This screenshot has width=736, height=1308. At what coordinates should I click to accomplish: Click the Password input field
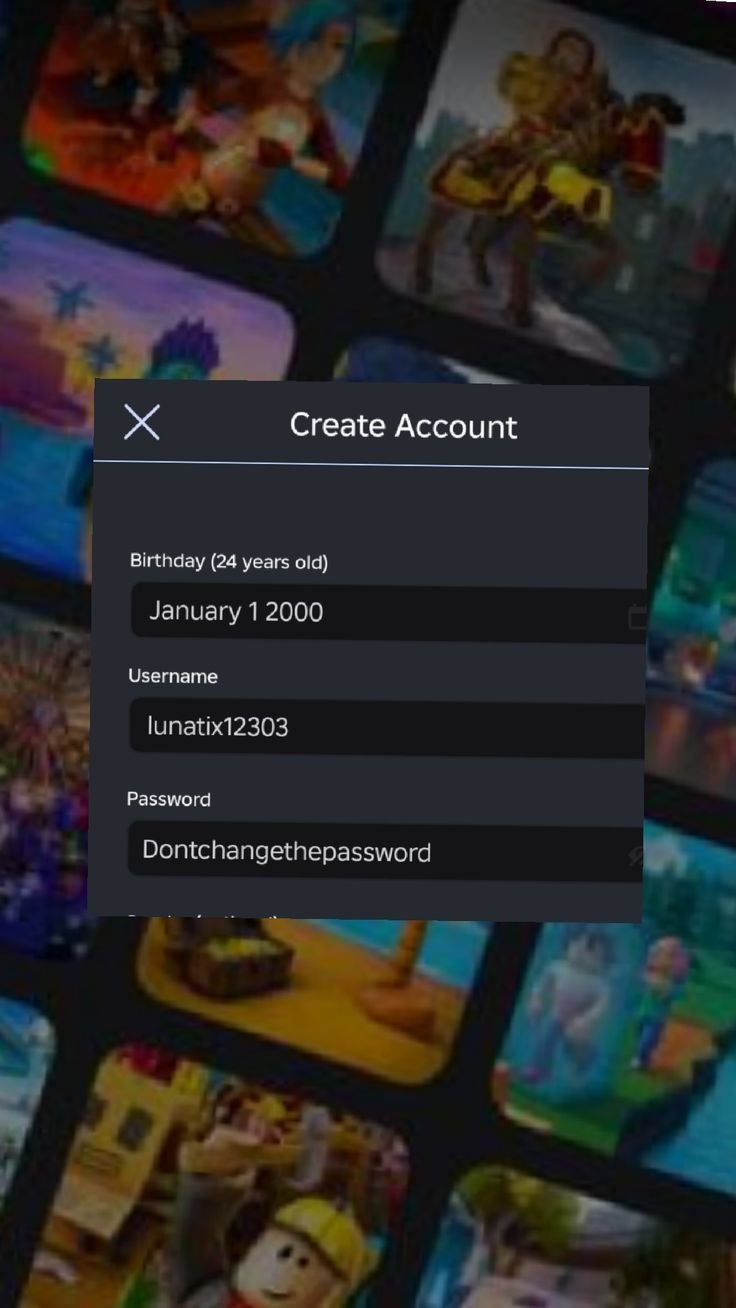click(386, 851)
